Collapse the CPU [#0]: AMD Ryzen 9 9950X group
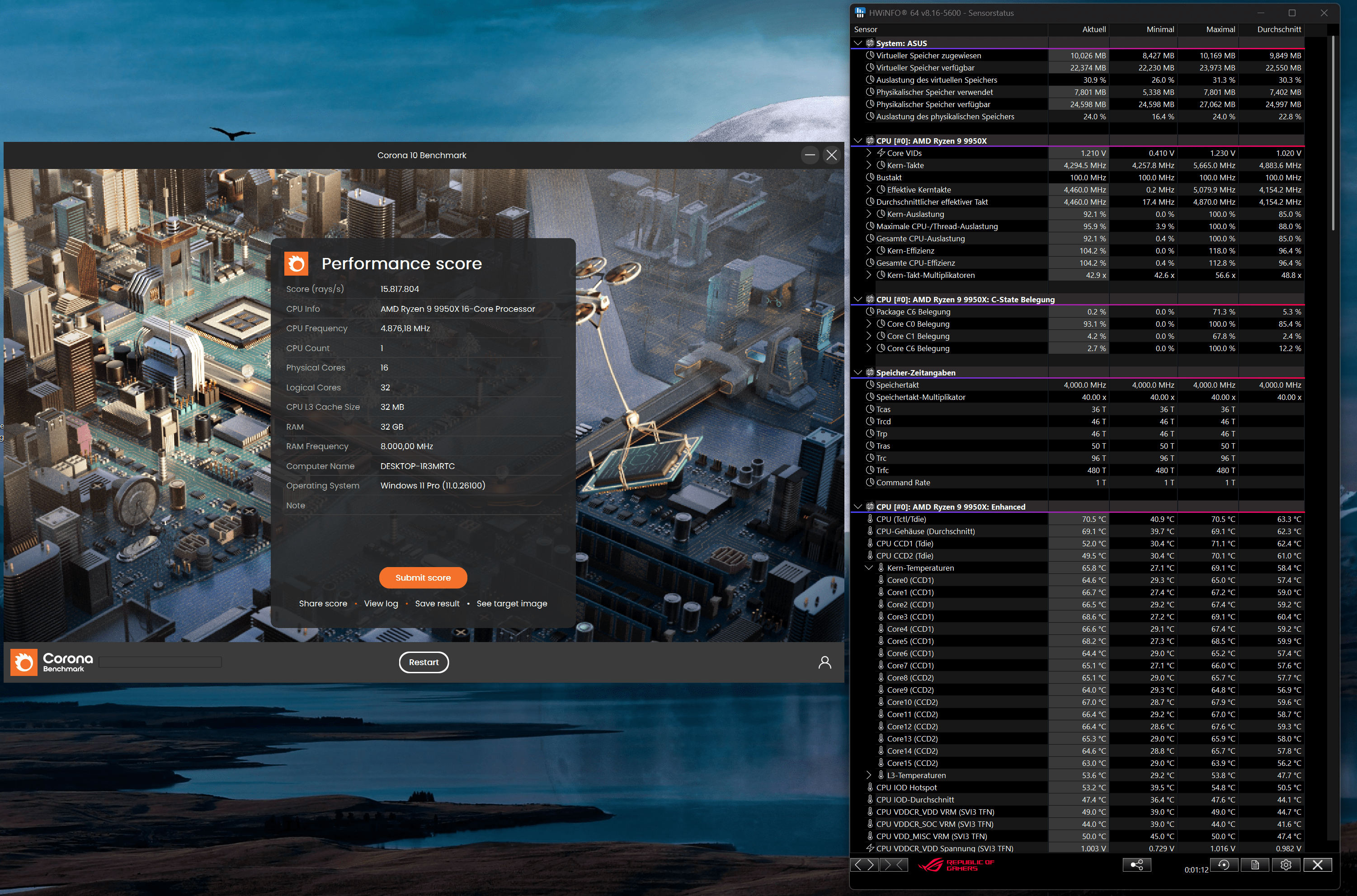 [x=858, y=141]
